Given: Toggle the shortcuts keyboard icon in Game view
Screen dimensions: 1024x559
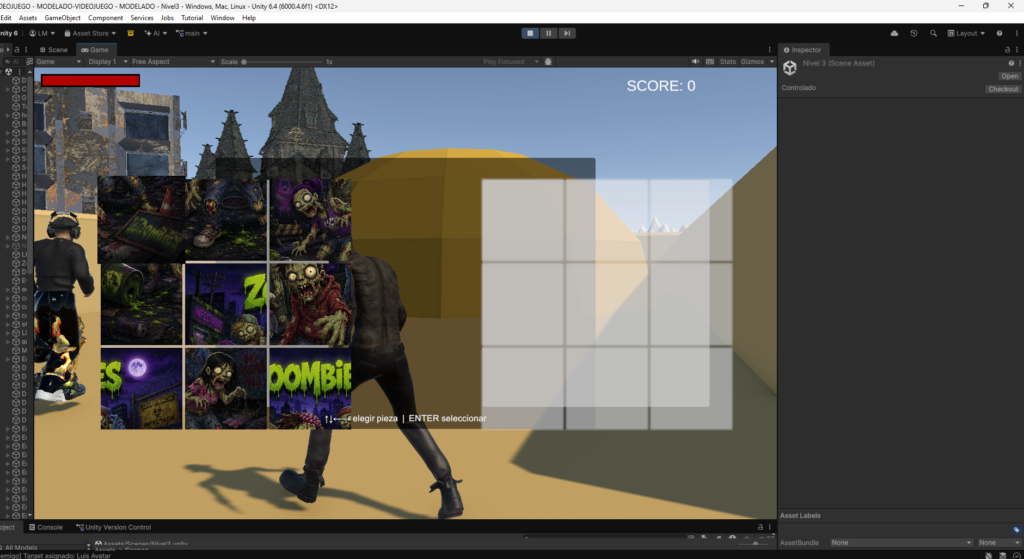Looking at the screenshot, I should 710,61.
